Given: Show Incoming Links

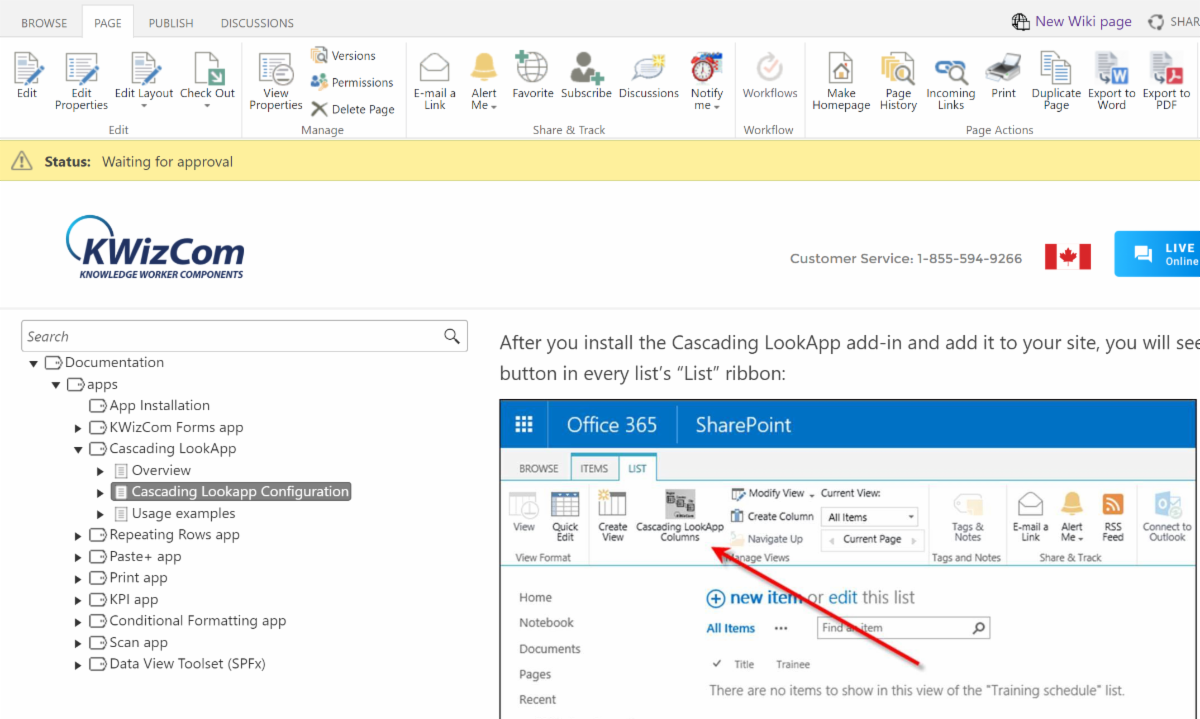Looking at the screenshot, I should (x=950, y=81).
